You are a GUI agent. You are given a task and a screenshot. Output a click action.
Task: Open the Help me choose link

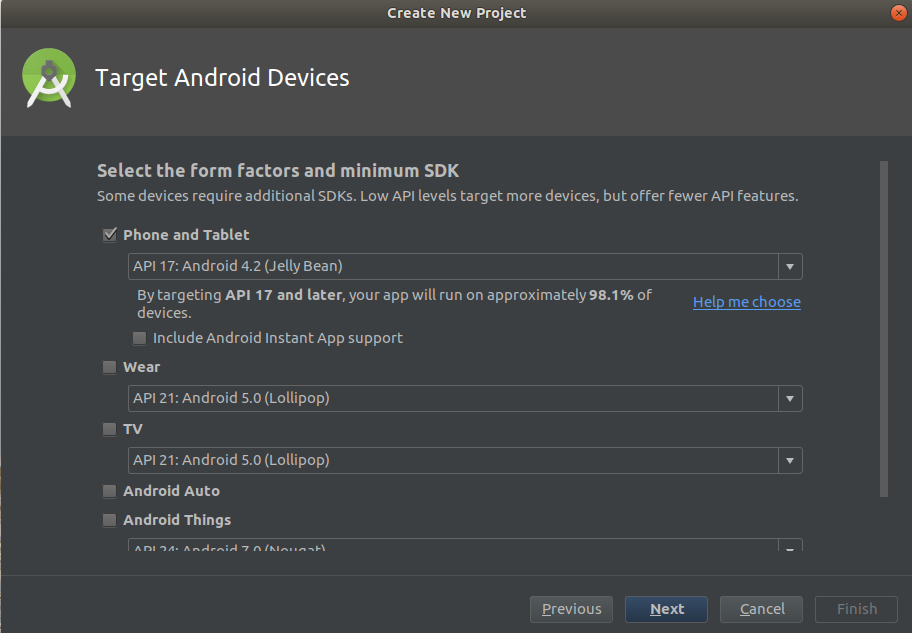(x=747, y=302)
